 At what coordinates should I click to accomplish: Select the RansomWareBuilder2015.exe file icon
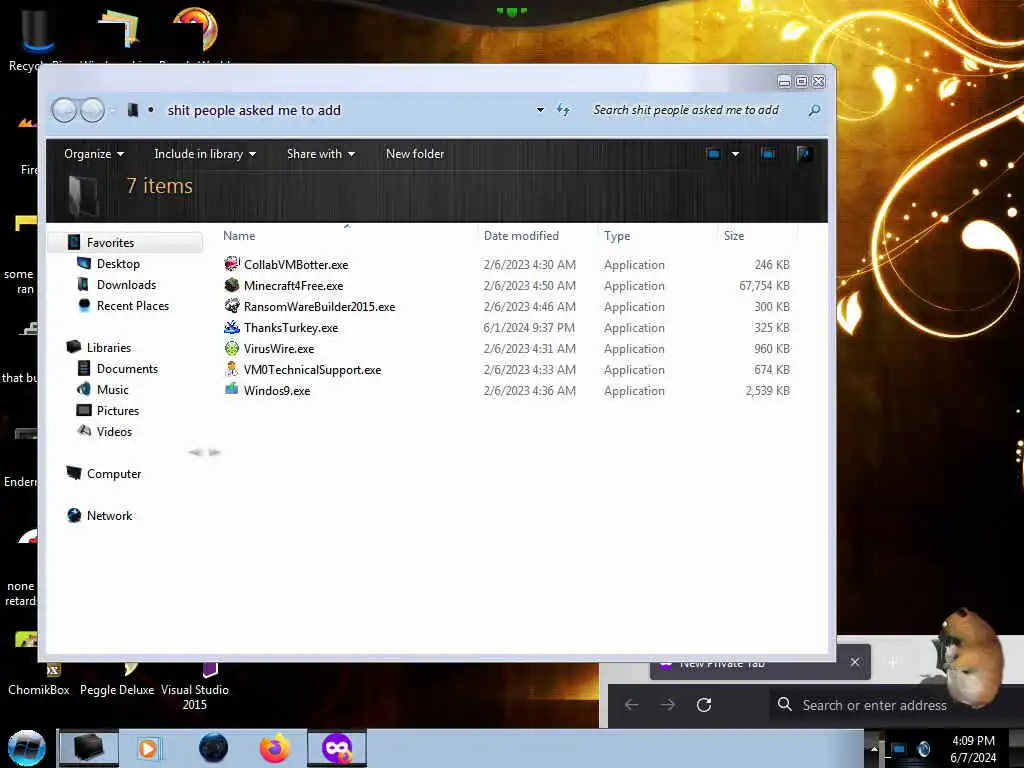[x=232, y=306]
